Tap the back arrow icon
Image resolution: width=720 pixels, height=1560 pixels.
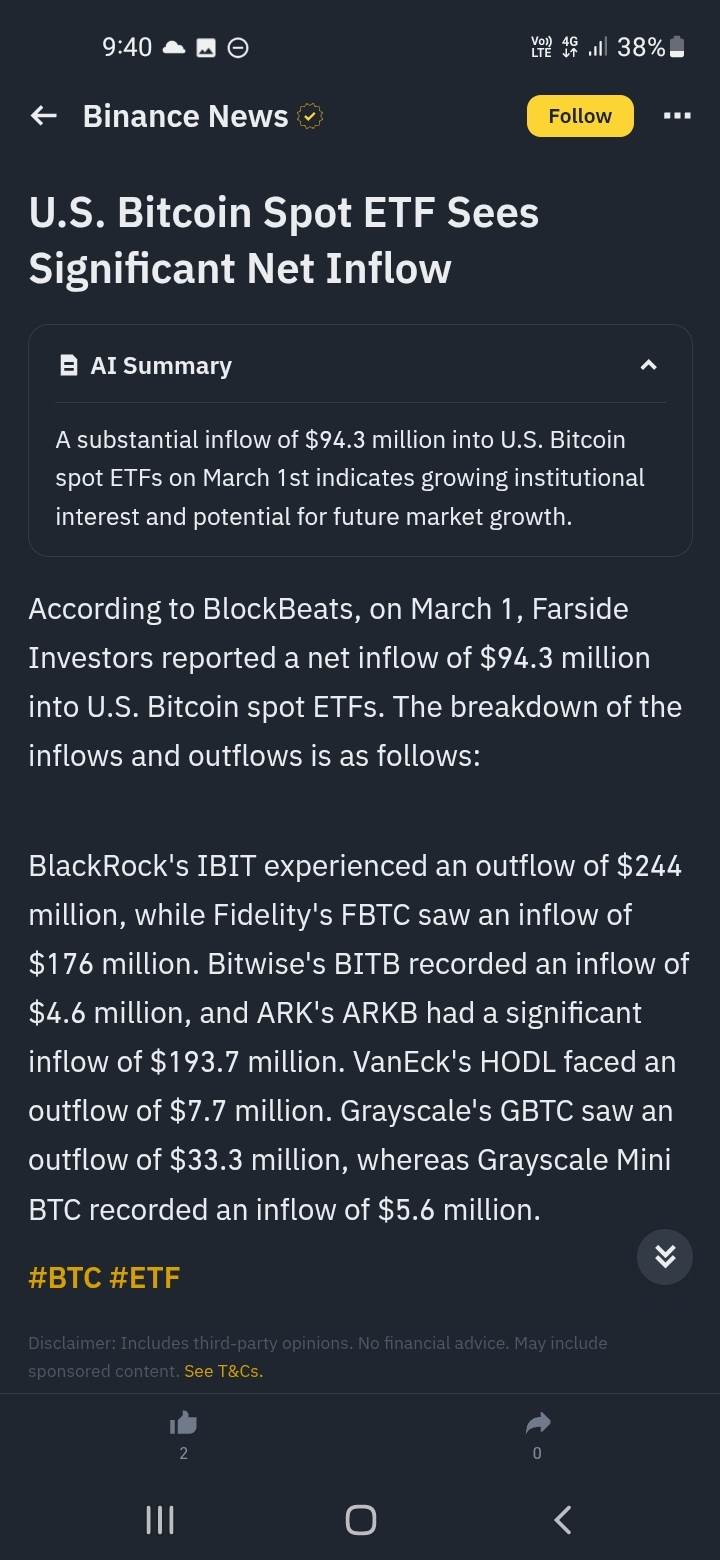click(x=44, y=116)
